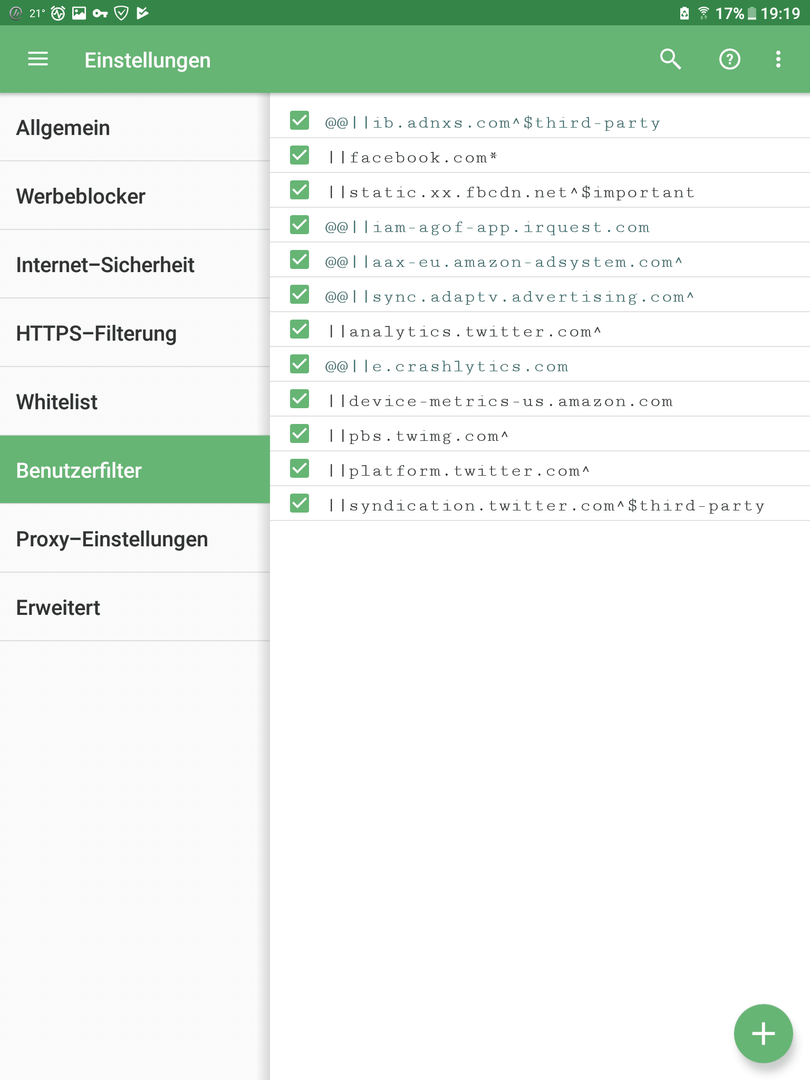810x1080 pixels.
Task: Uncheck the ||analytics.twitter.com^ filter
Action: (300, 330)
